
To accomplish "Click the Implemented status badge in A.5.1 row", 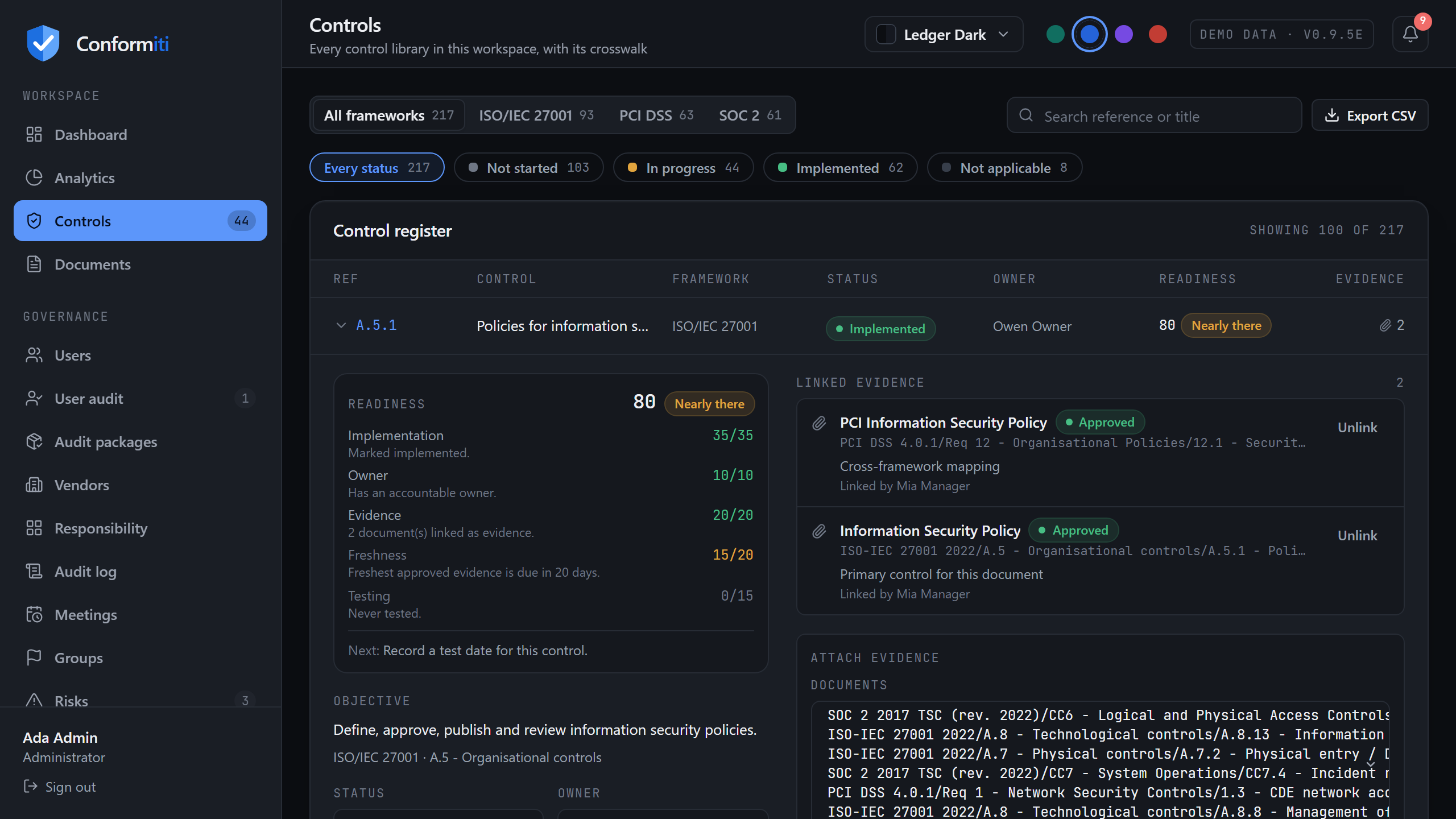I will pos(880,329).
